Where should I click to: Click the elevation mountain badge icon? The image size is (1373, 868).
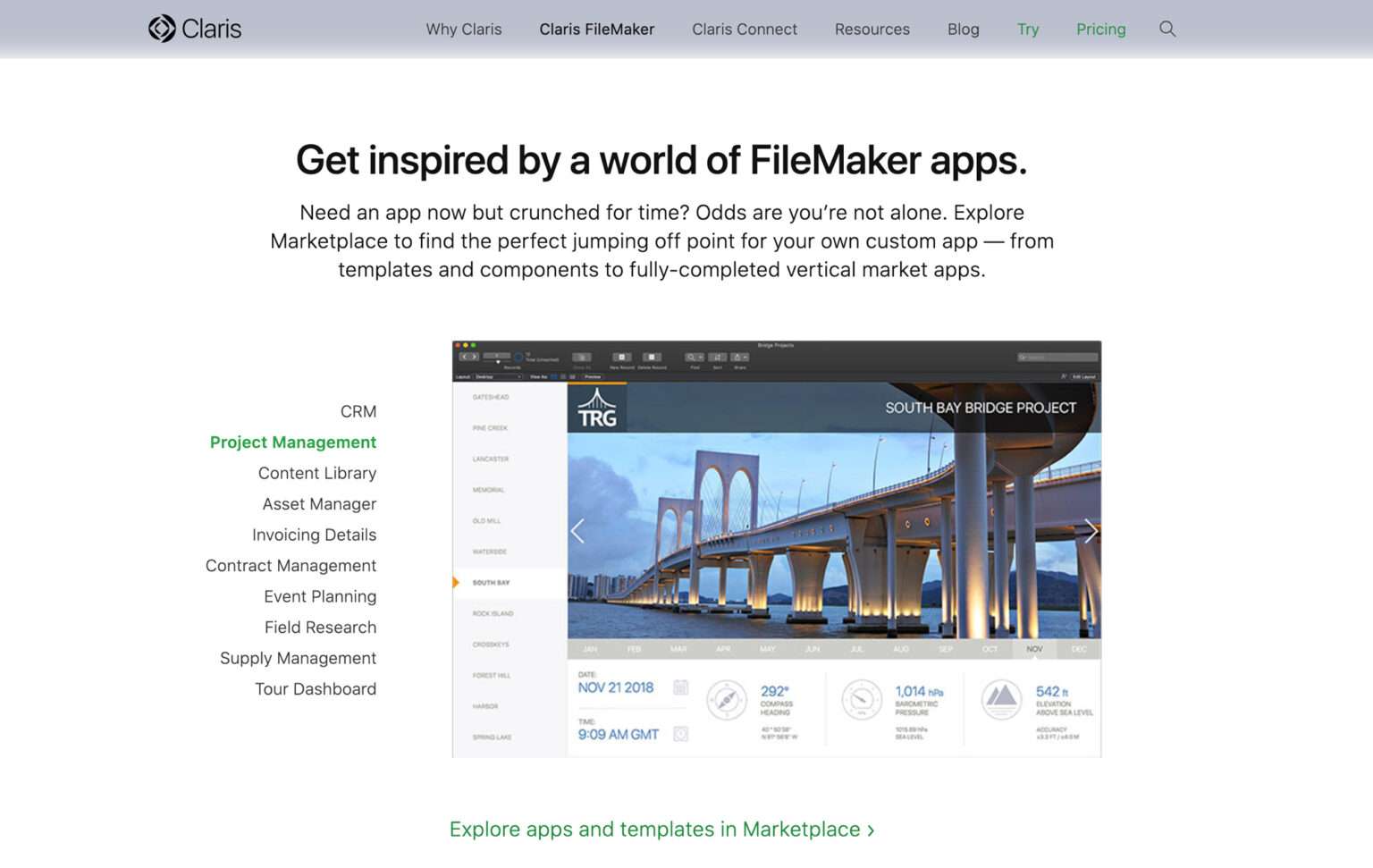tap(999, 700)
